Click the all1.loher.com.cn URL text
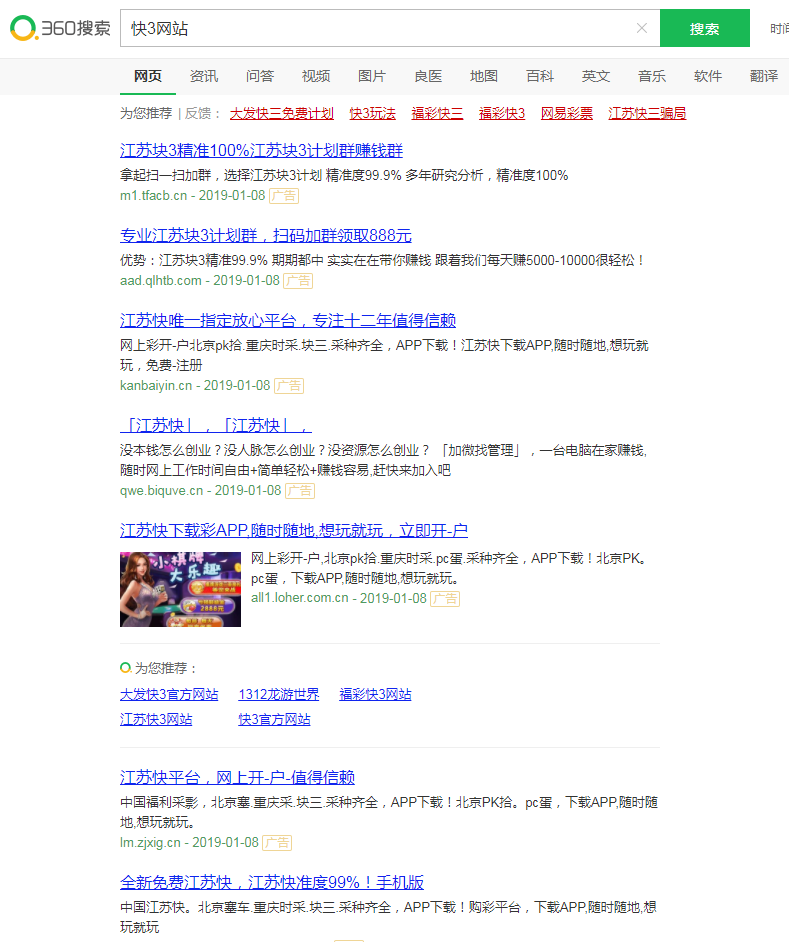The width and height of the screenshot is (789, 942). click(300, 598)
